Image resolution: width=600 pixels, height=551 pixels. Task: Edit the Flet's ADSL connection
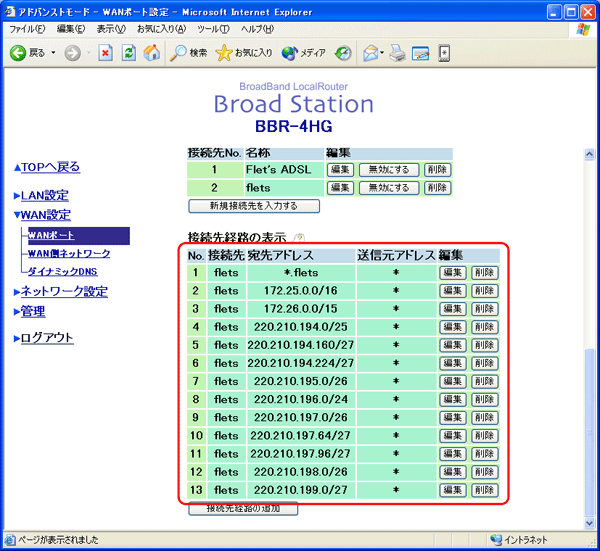pos(340,170)
